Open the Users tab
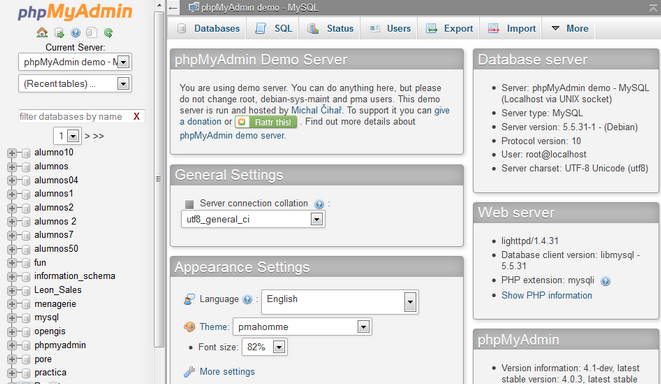Image resolution: width=661 pixels, height=384 pixels. [x=390, y=28]
